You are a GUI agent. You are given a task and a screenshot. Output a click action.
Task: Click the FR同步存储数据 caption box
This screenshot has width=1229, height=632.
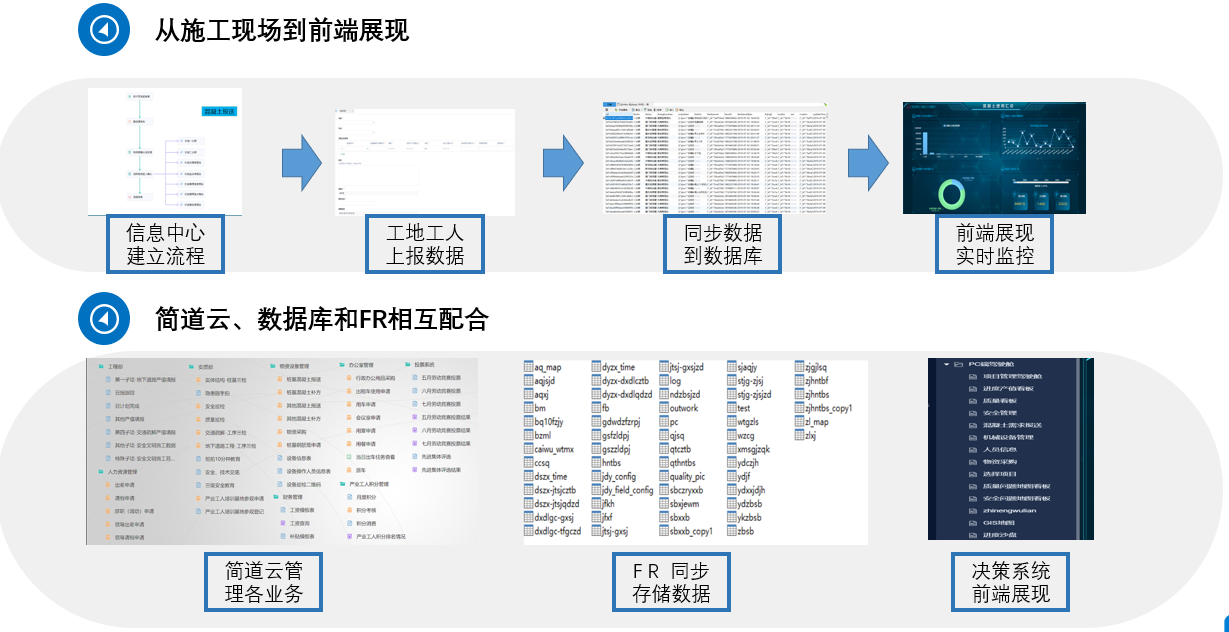(672, 582)
